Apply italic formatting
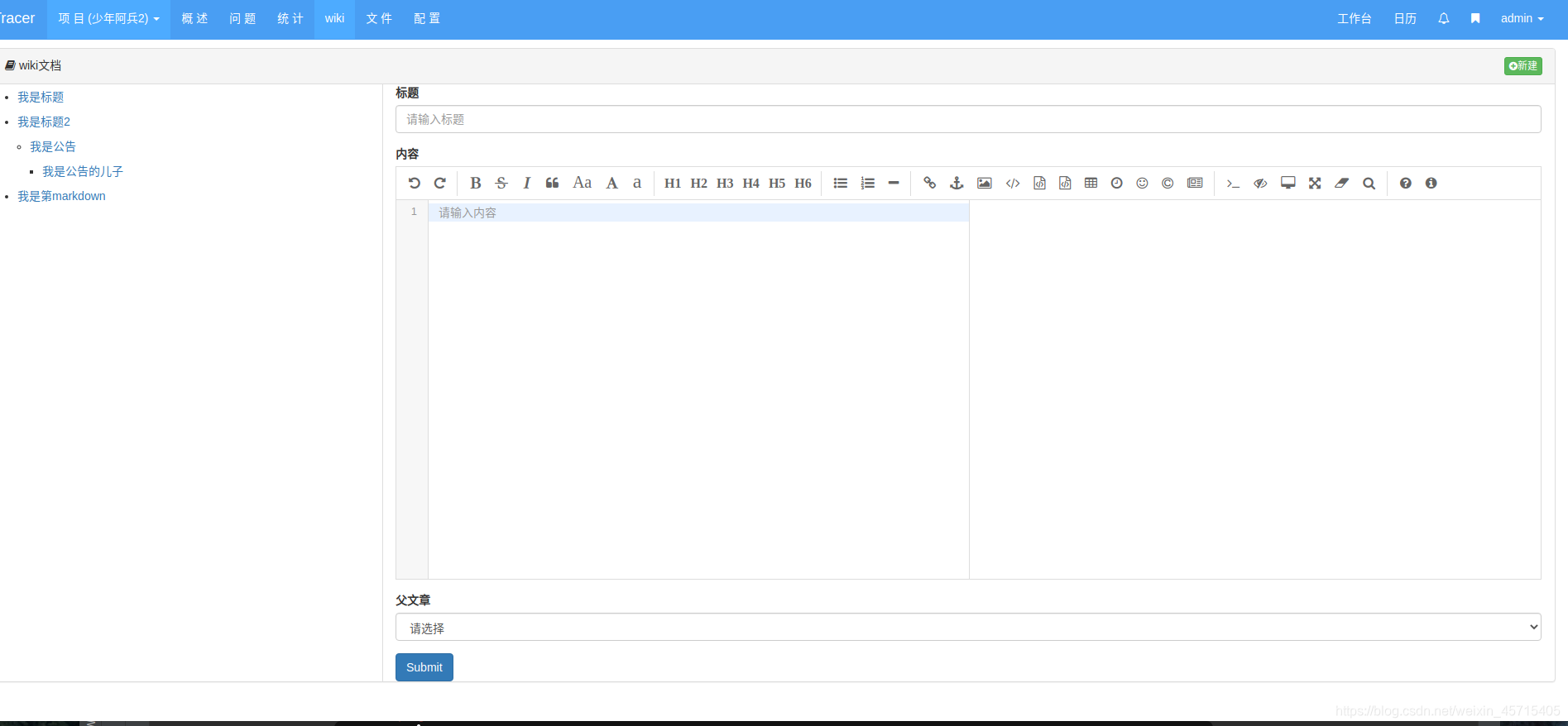 [526, 184]
